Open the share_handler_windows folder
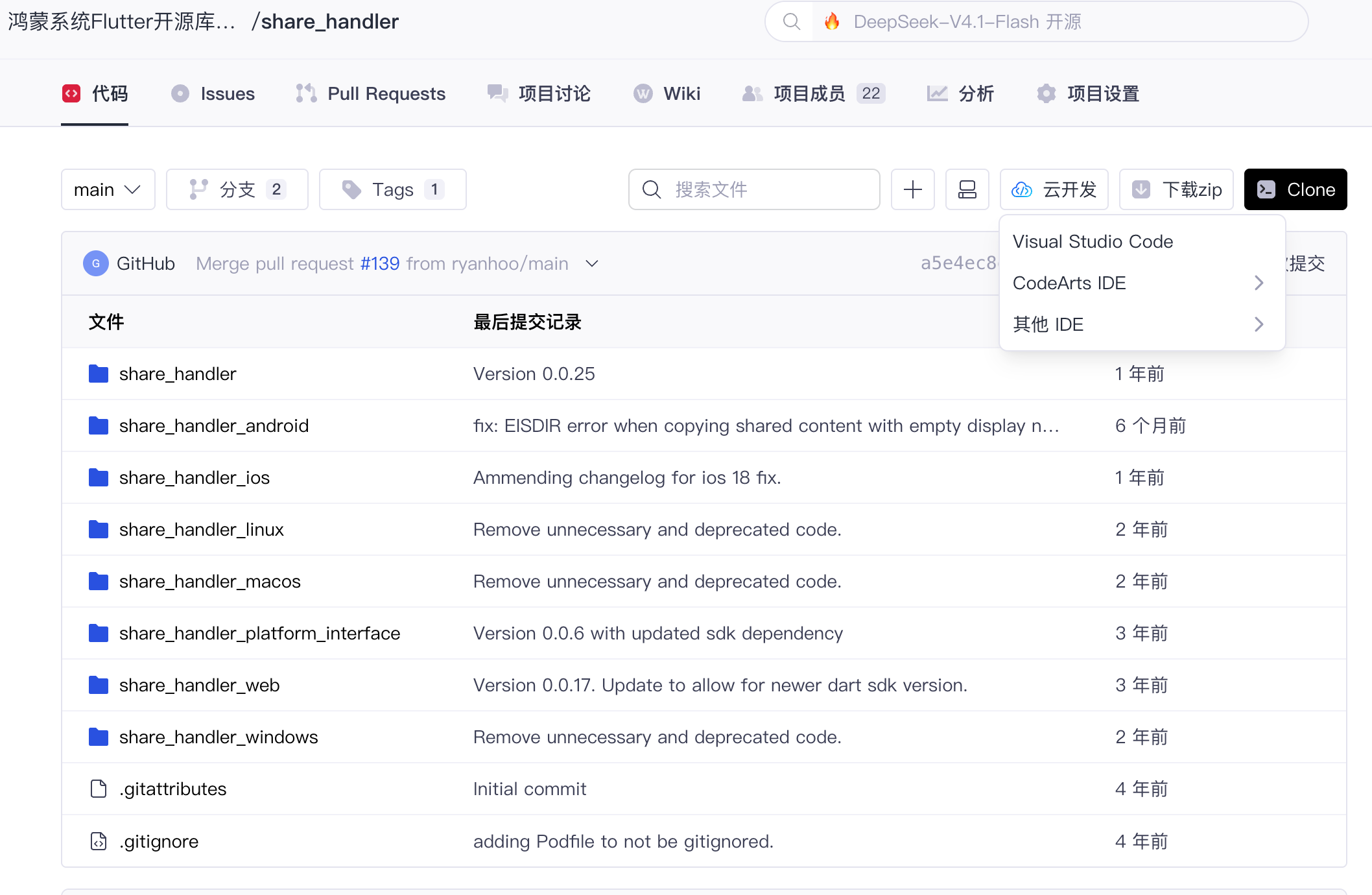Image resolution: width=1372 pixels, height=895 pixels. click(219, 737)
